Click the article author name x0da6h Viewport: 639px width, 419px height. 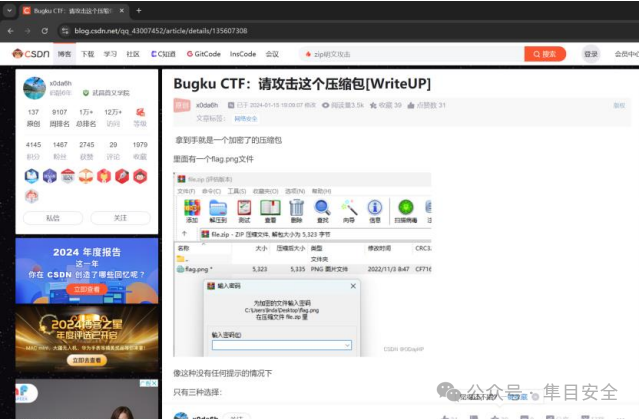(x=207, y=105)
